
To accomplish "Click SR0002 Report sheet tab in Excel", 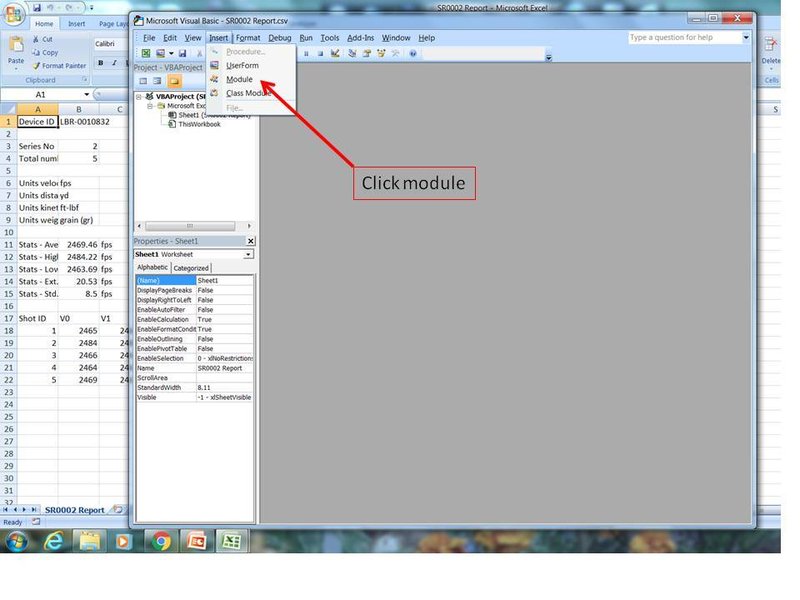I will click(x=74, y=510).
